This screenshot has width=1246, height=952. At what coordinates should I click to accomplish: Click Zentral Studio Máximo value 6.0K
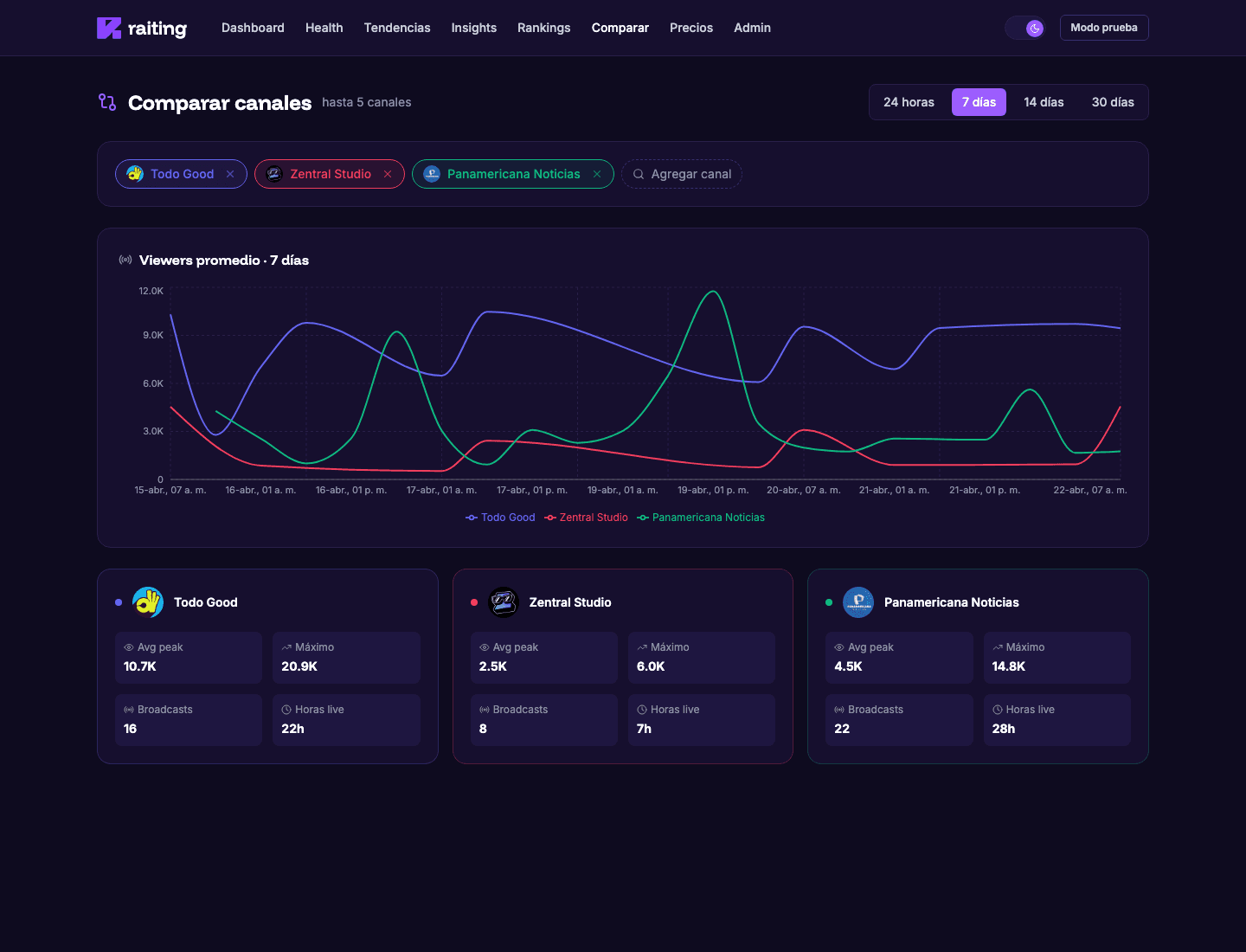click(651, 666)
